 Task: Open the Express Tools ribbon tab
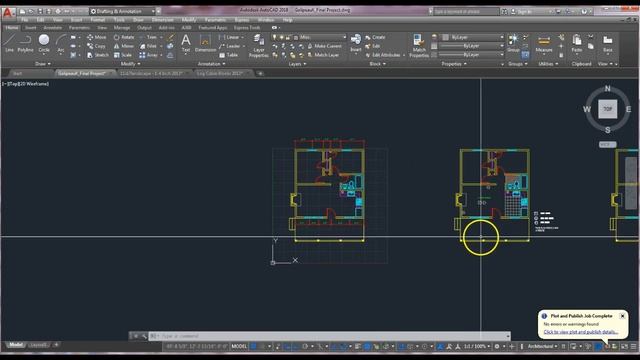(247, 28)
